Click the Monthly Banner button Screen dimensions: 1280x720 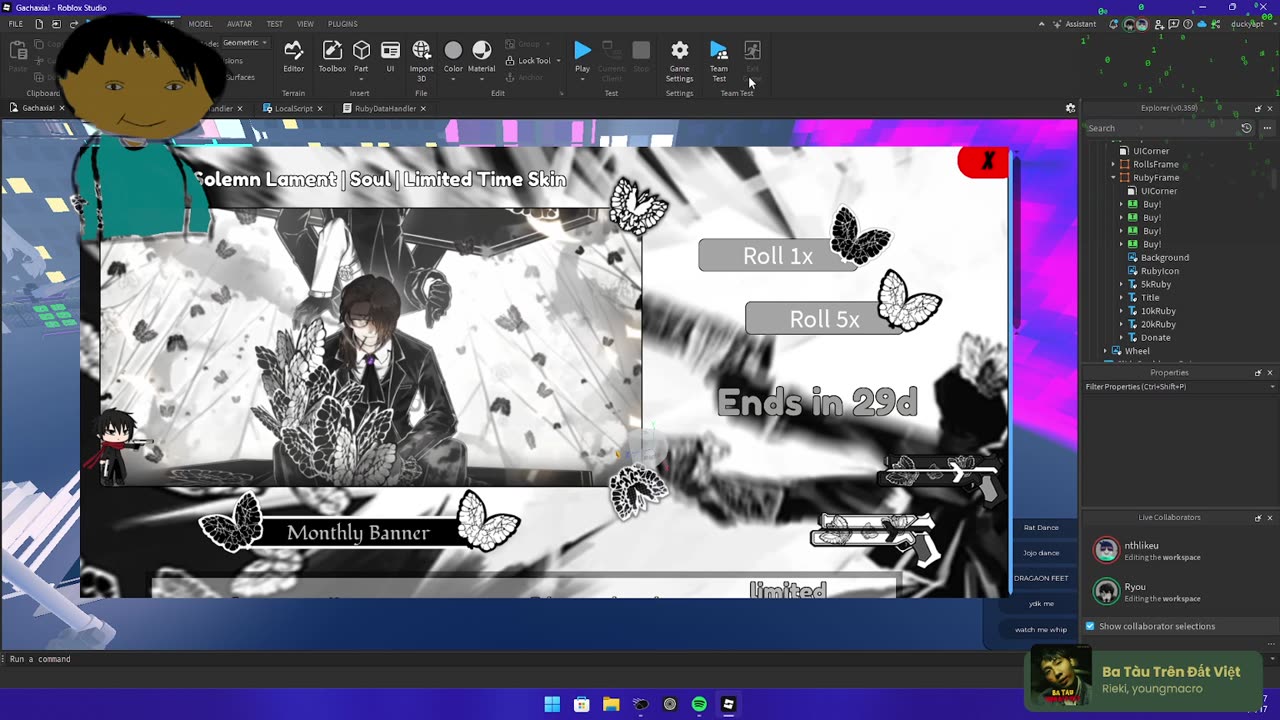[x=358, y=532]
